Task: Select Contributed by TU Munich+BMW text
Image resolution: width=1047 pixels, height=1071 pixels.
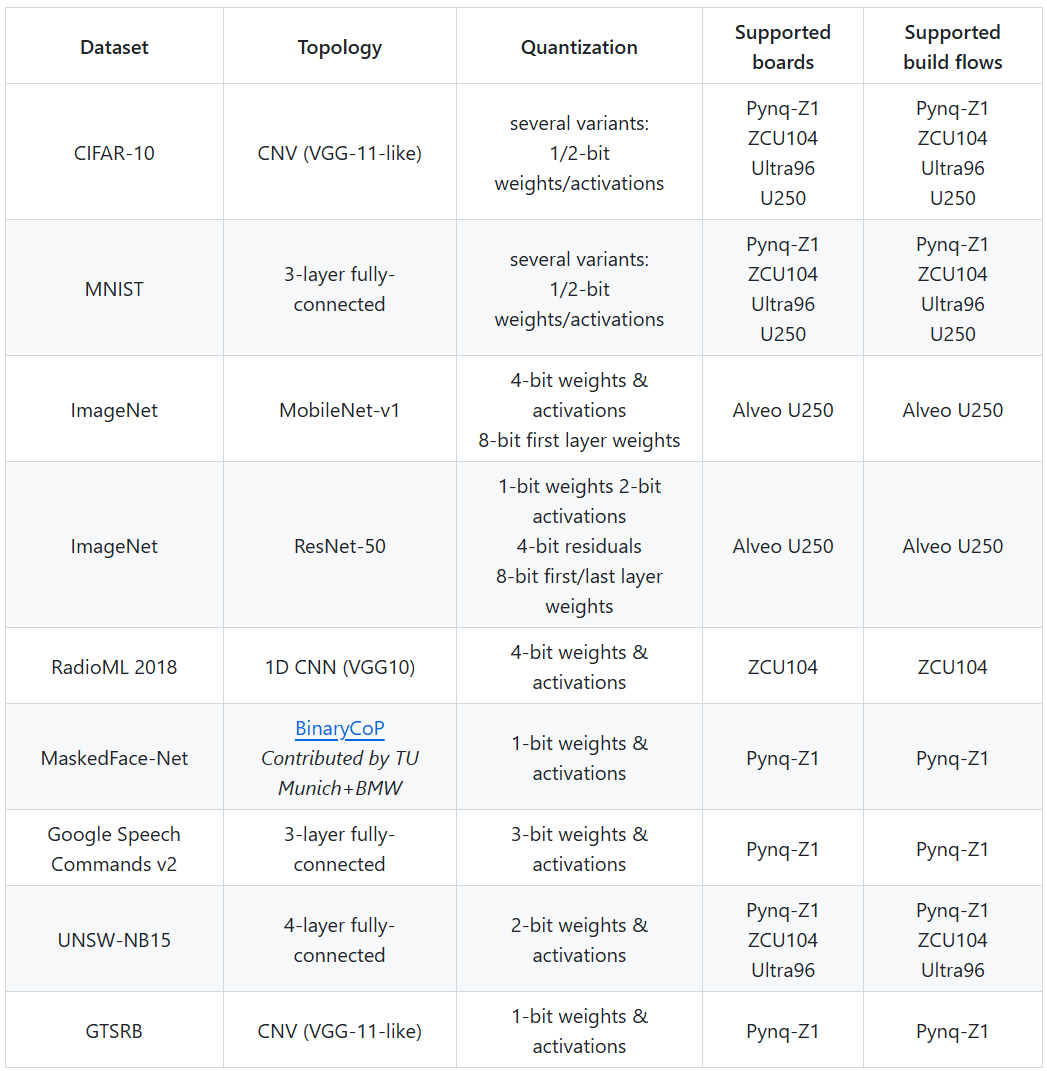Action: point(339,773)
